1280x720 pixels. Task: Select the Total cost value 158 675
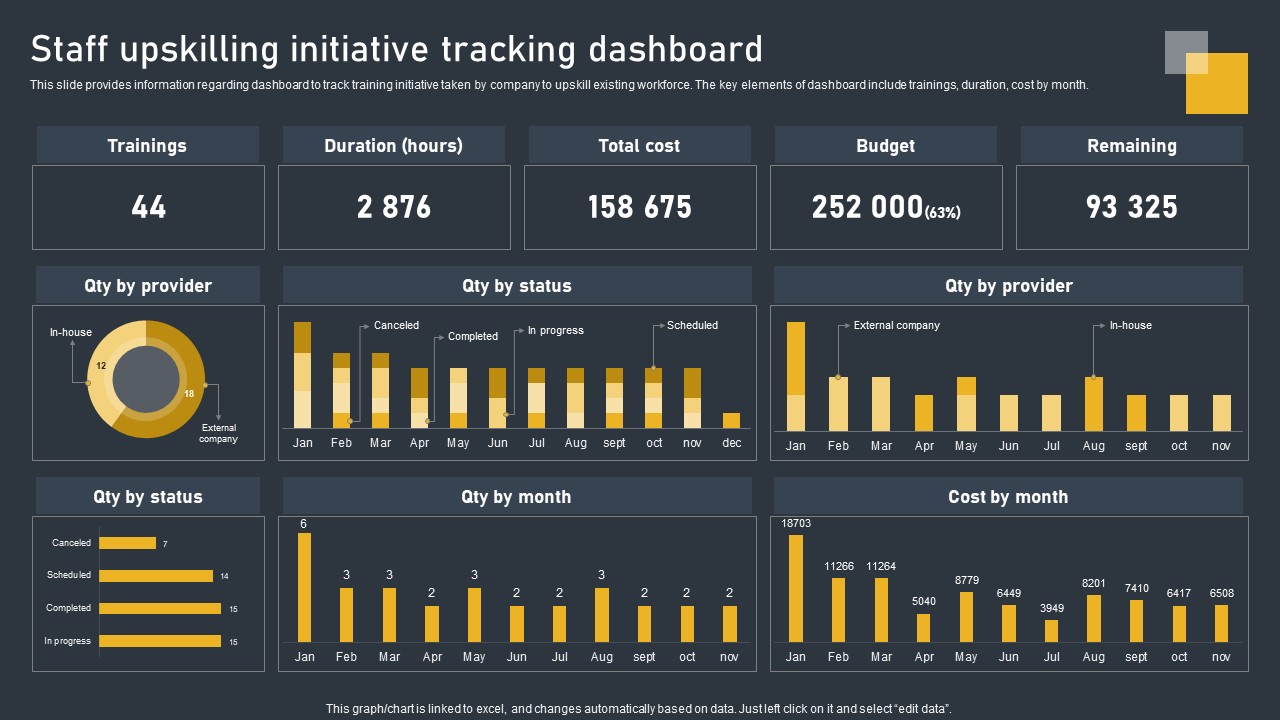(640, 207)
